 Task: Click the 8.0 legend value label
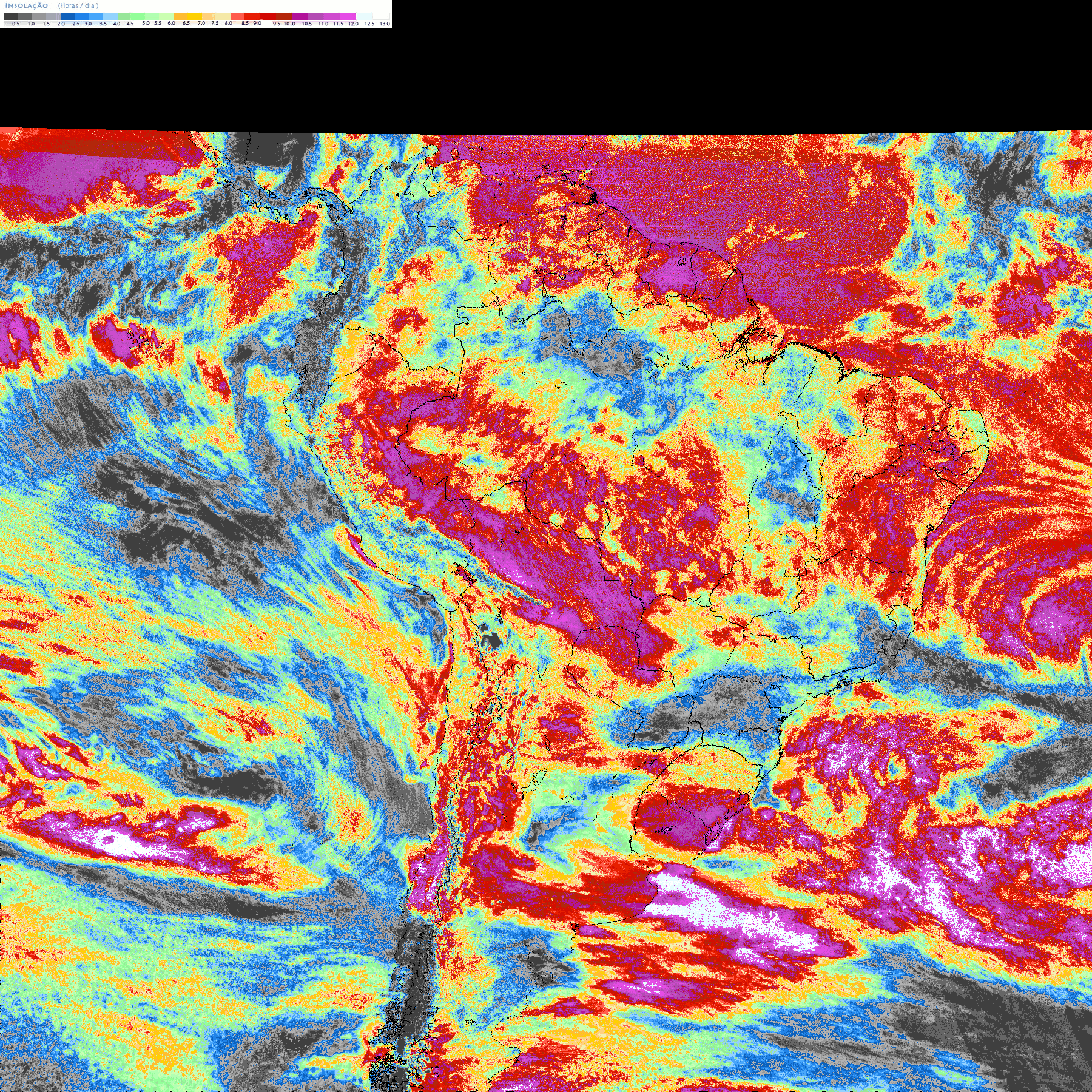click(x=228, y=23)
